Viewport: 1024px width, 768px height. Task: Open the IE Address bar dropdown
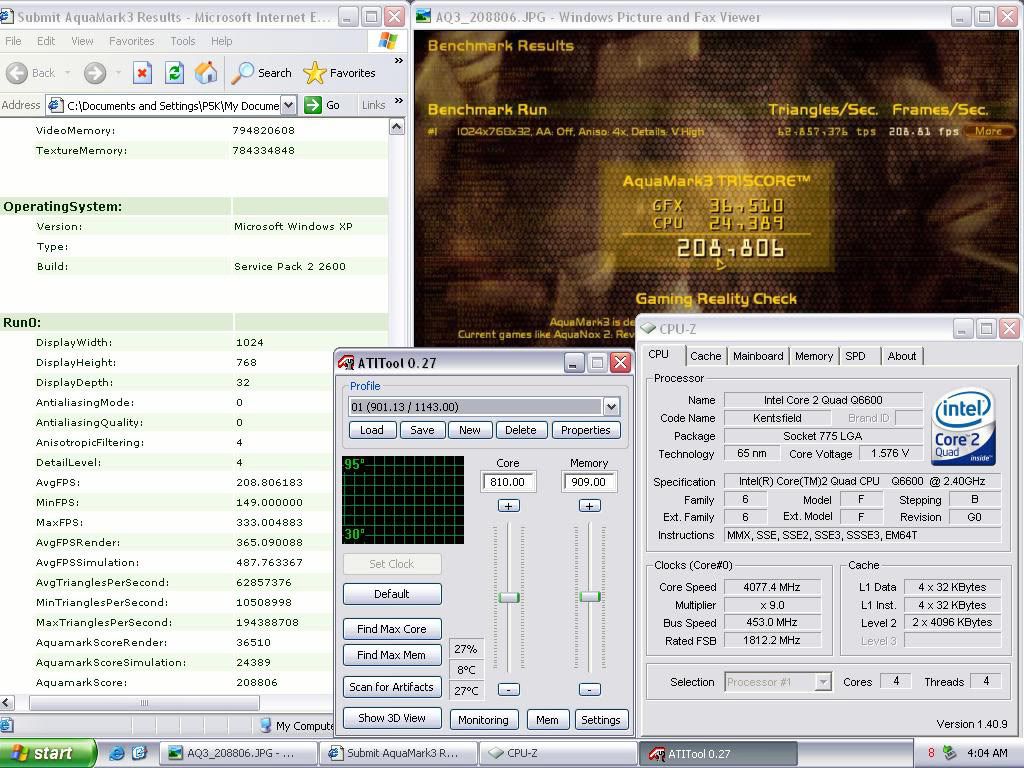pos(288,105)
